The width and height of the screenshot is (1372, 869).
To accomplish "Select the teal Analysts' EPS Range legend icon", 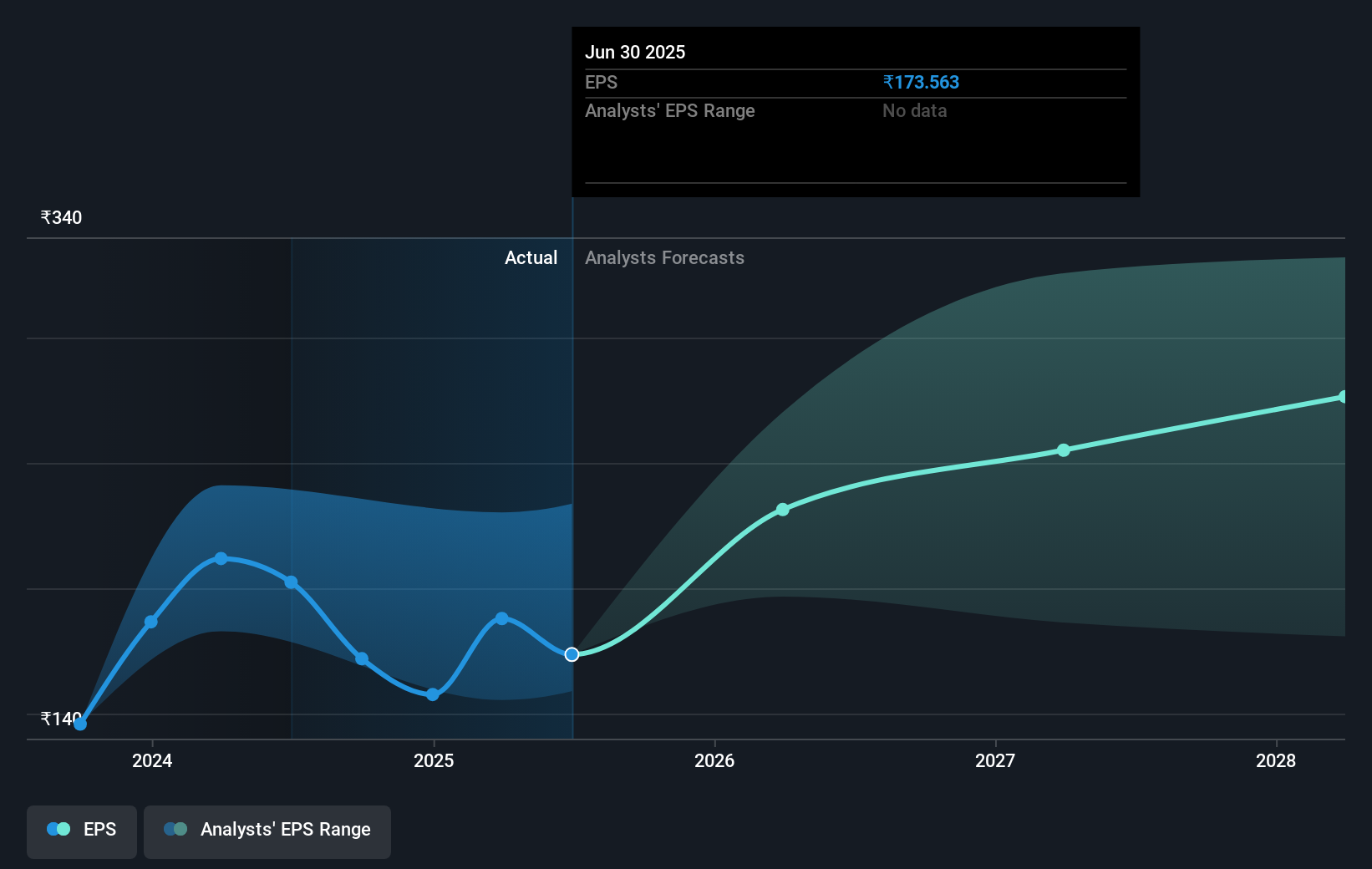I will coord(175,829).
